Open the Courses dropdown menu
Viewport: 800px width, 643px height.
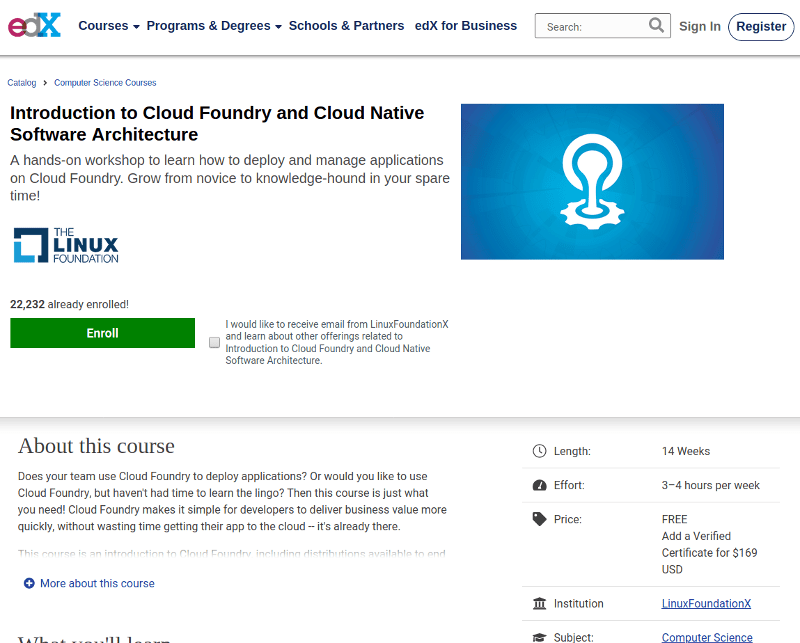(109, 26)
